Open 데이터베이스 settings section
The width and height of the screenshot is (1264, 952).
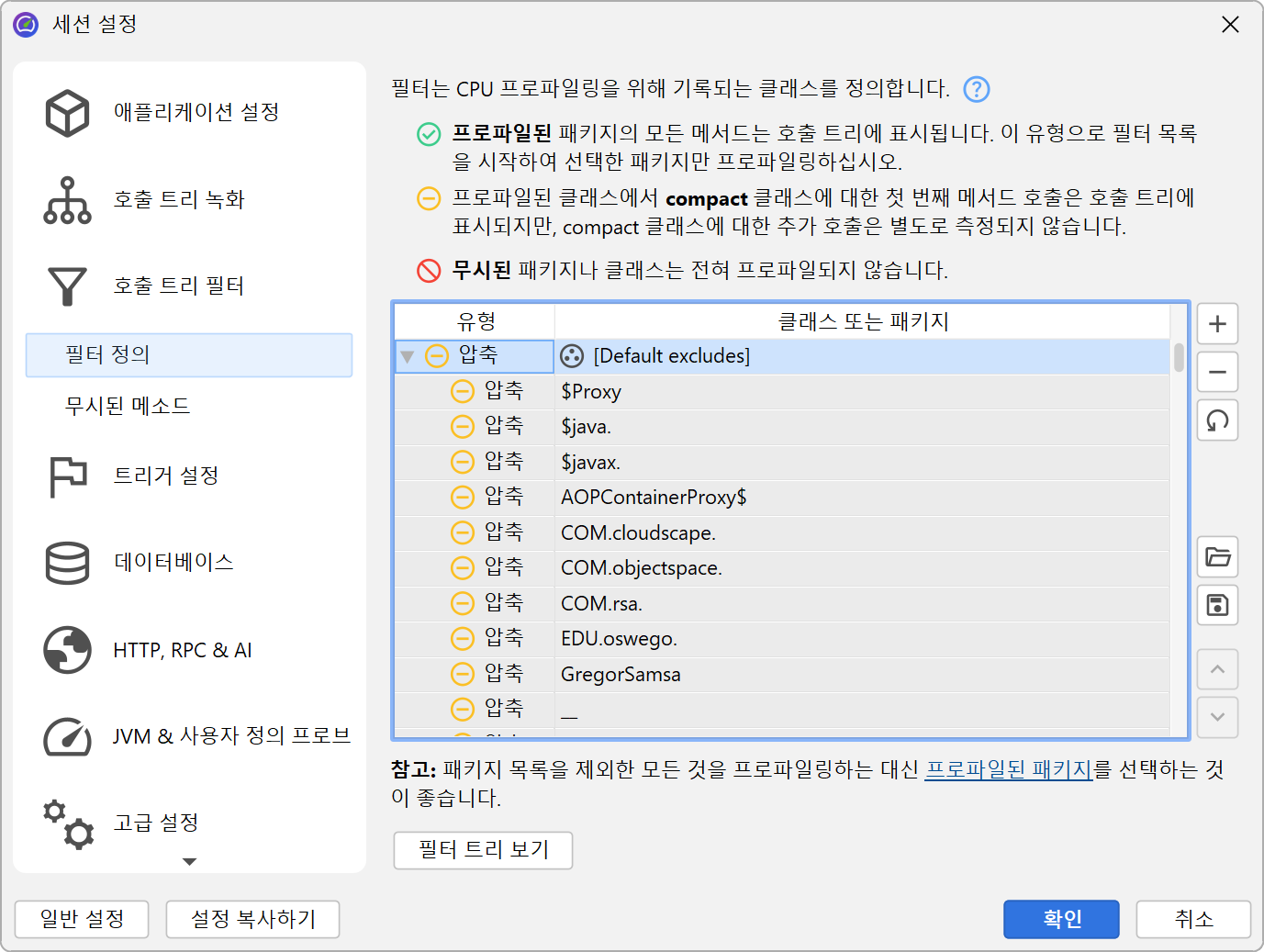pos(173,562)
